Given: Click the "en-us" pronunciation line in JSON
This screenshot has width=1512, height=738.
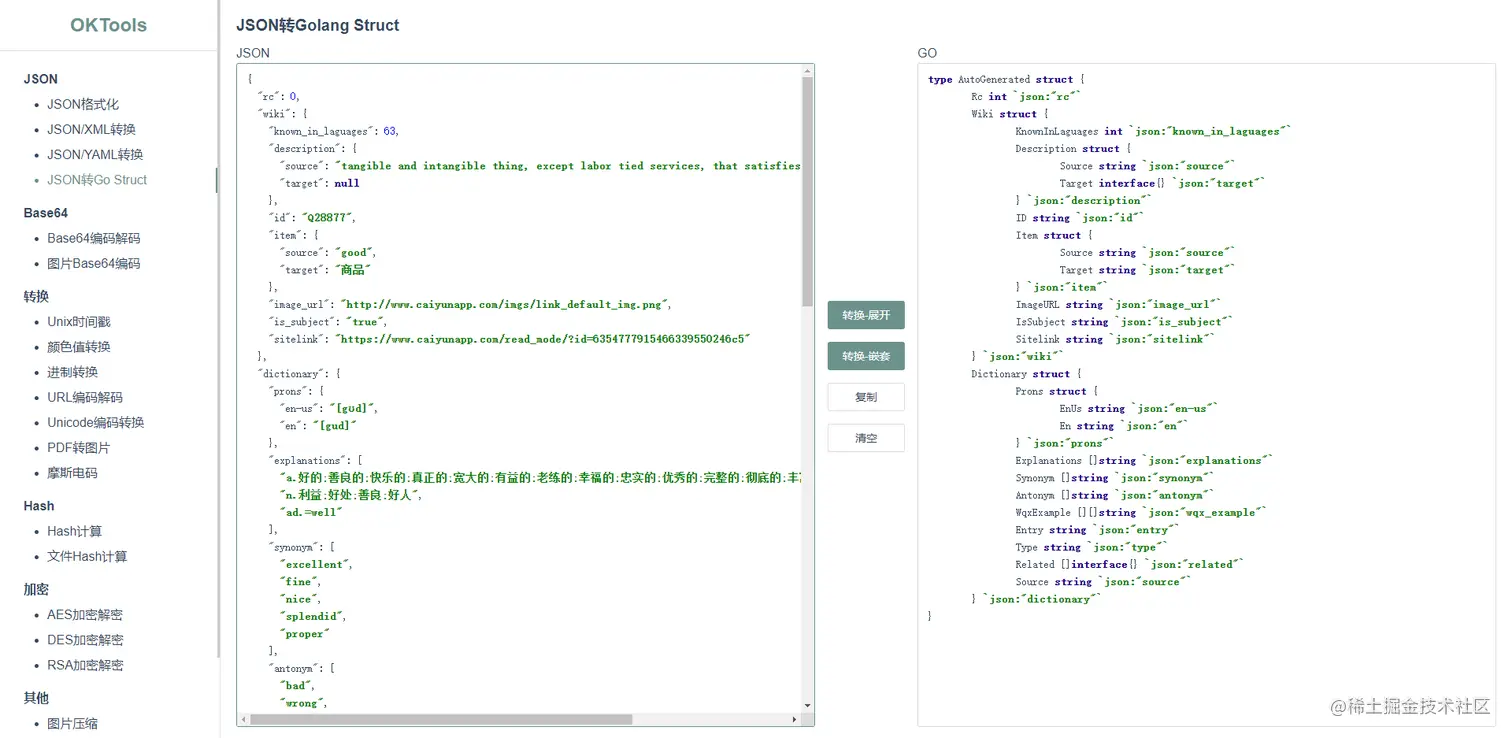Looking at the screenshot, I should (x=328, y=408).
